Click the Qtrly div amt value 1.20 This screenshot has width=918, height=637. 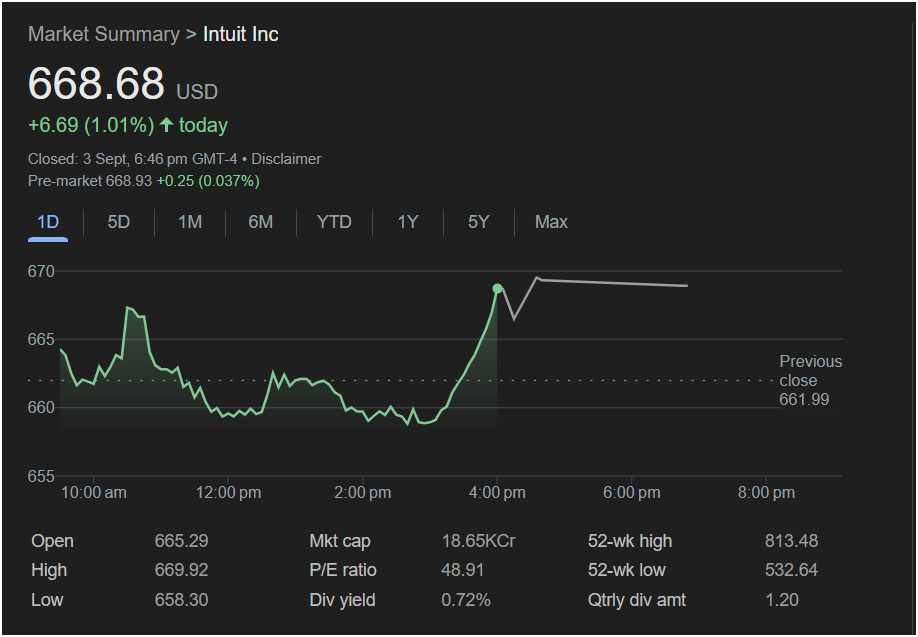click(x=782, y=600)
